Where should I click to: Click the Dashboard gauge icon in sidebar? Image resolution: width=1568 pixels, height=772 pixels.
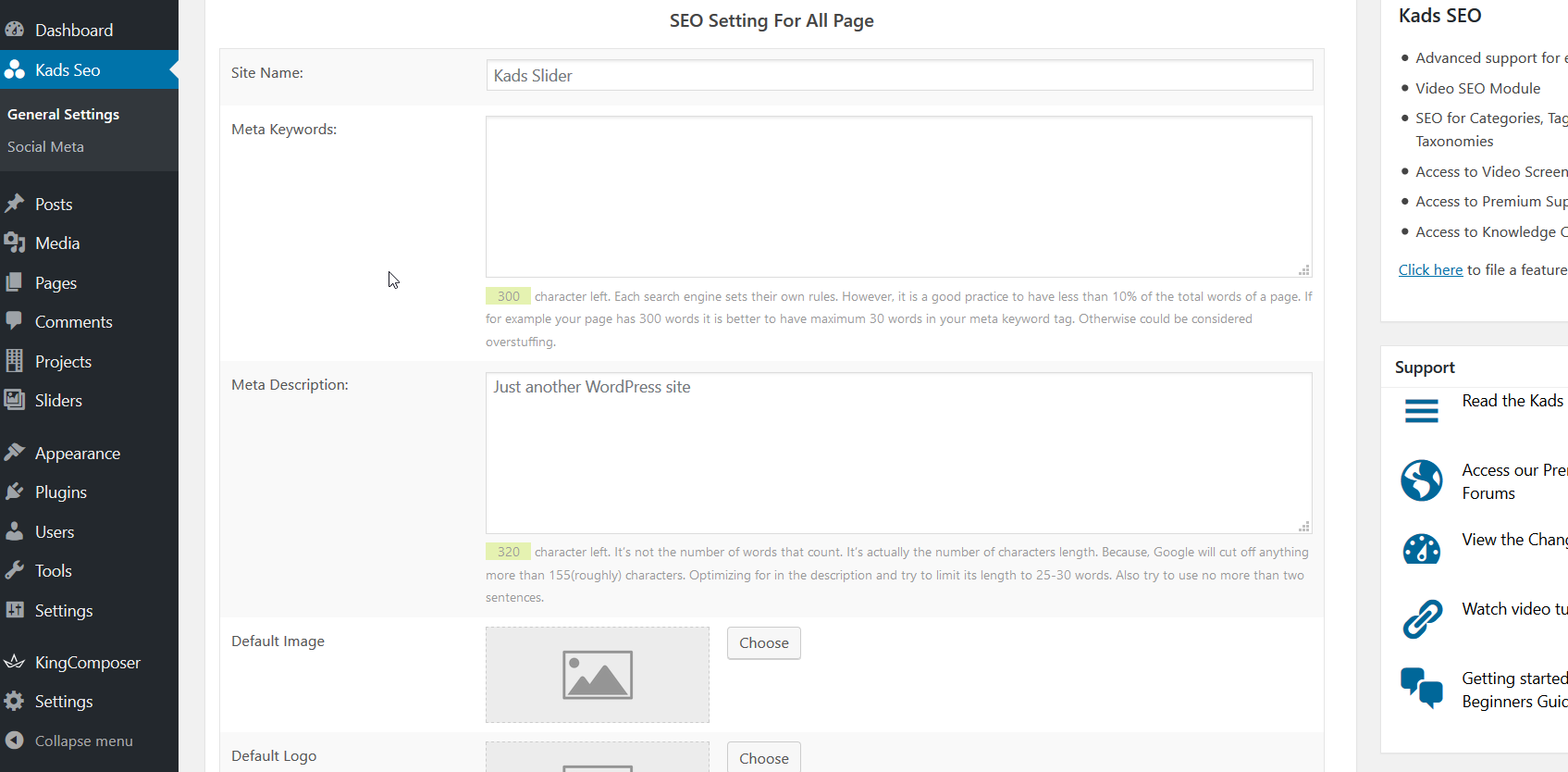pyautogui.click(x=14, y=30)
